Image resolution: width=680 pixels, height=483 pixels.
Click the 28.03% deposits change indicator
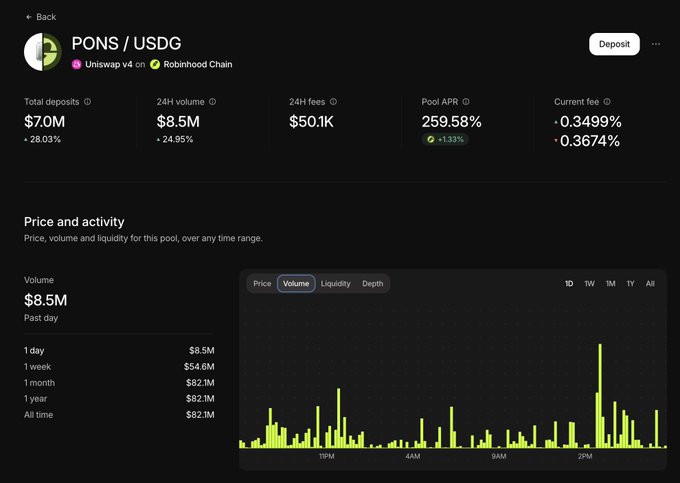click(x=42, y=140)
